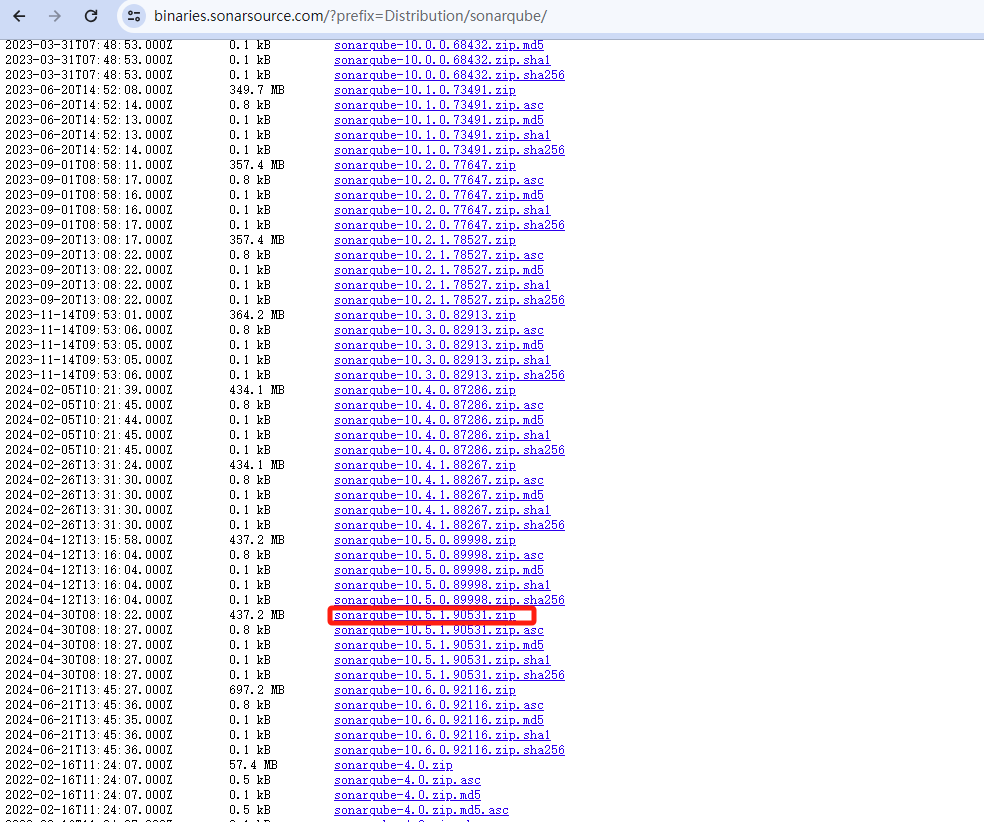Open sonarqube-10.4.0.87286.zip.sha256 link

(449, 451)
